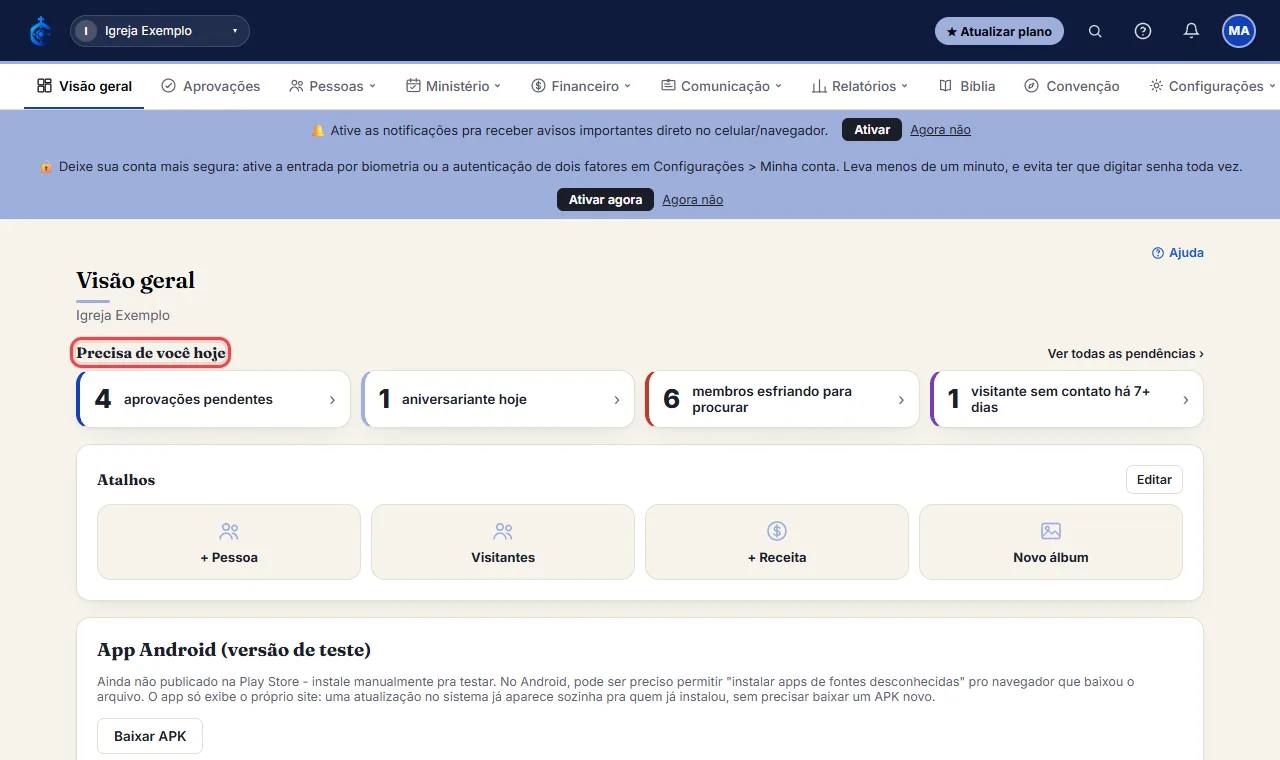The height and width of the screenshot is (760, 1280).
Task: Expand the Pessoas menu
Action: coord(333,86)
